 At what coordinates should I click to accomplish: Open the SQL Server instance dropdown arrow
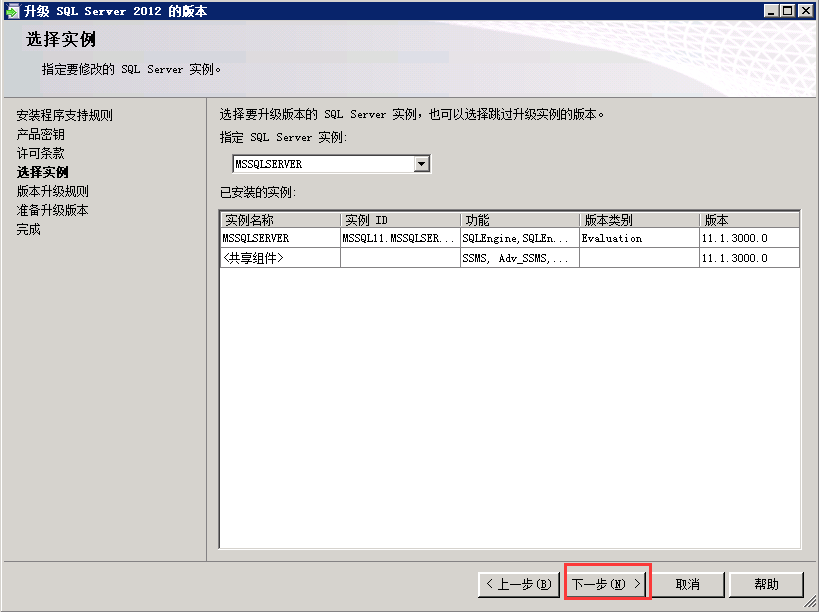pos(422,164)
